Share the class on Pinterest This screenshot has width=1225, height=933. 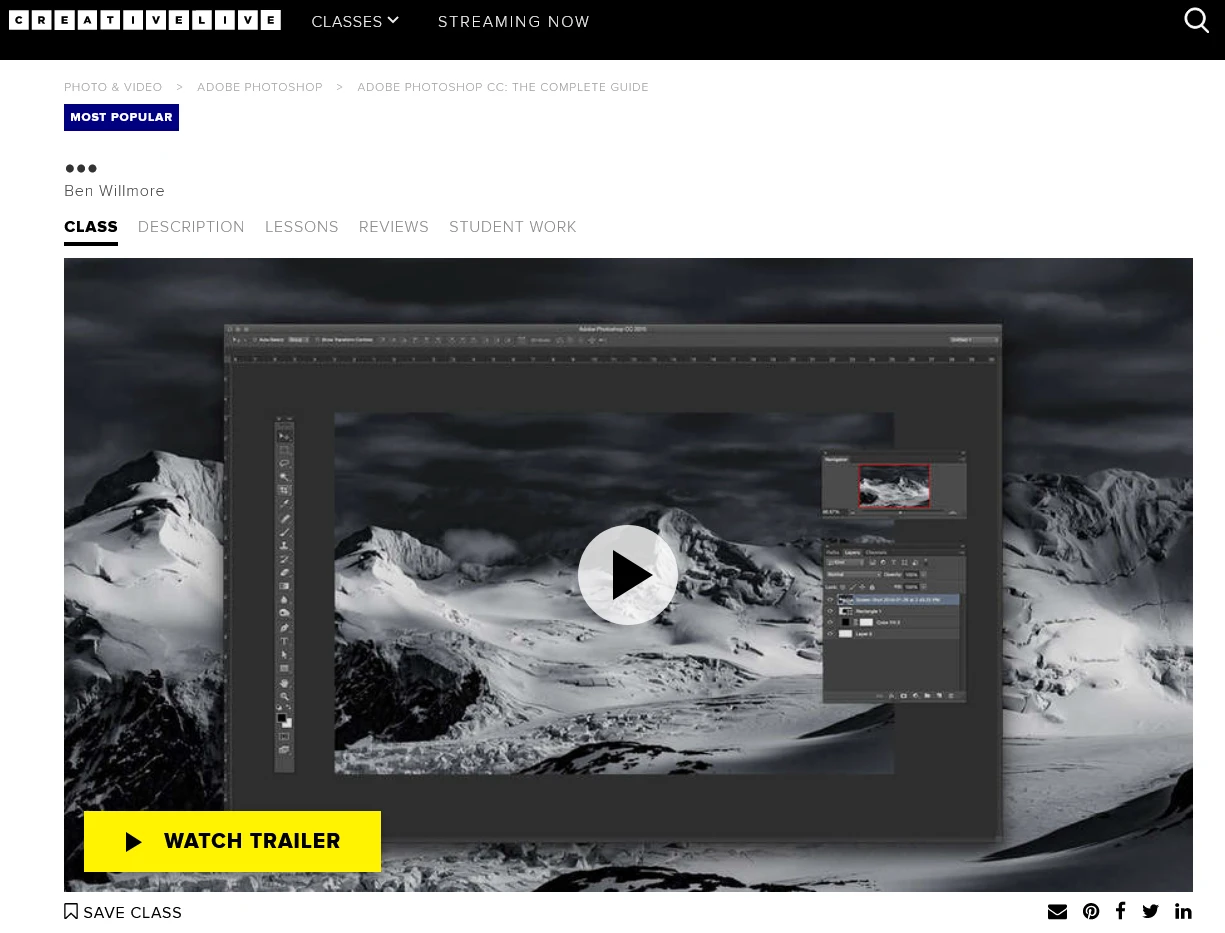(x=1091, y=912)
